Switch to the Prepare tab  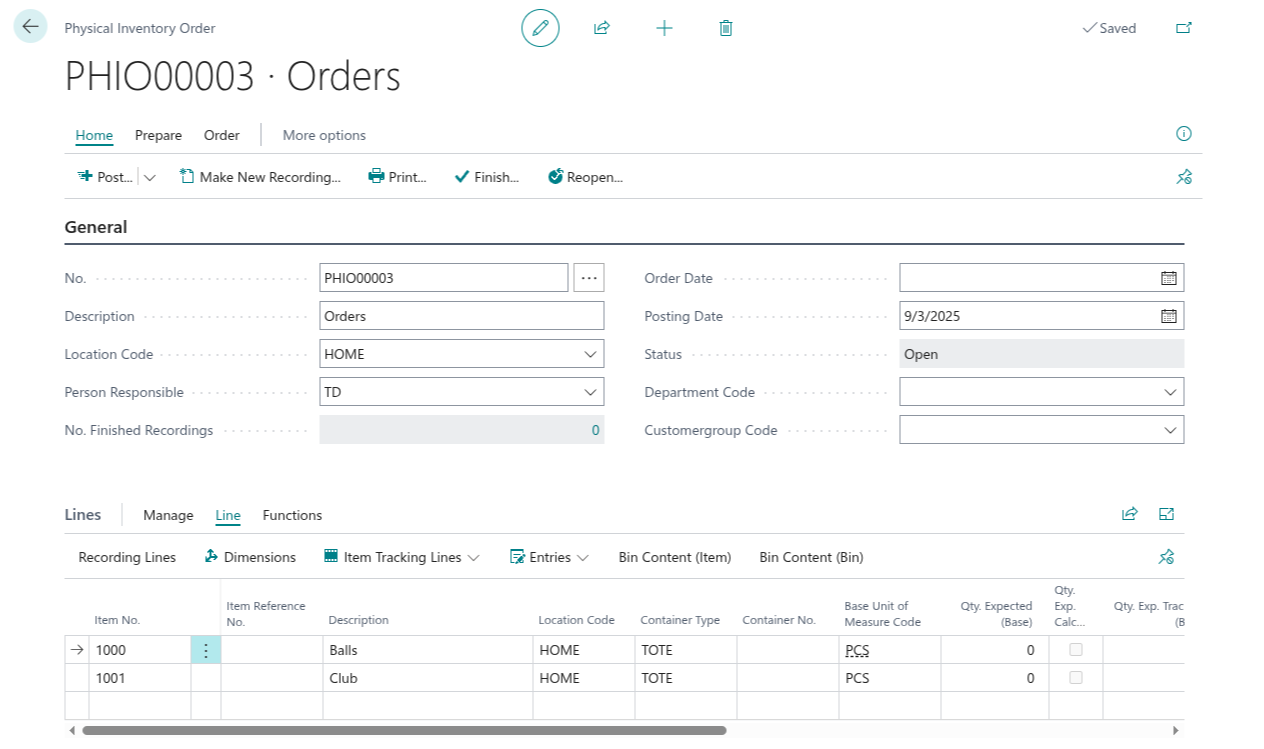pyautogui.click(x=158, y=135)
